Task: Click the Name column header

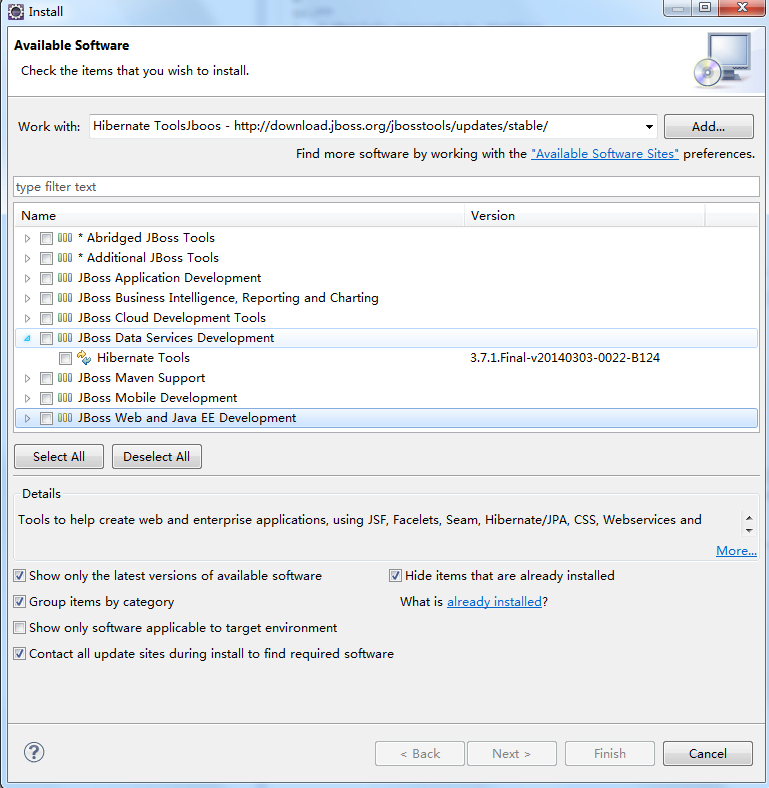Action: pos(239,216)
